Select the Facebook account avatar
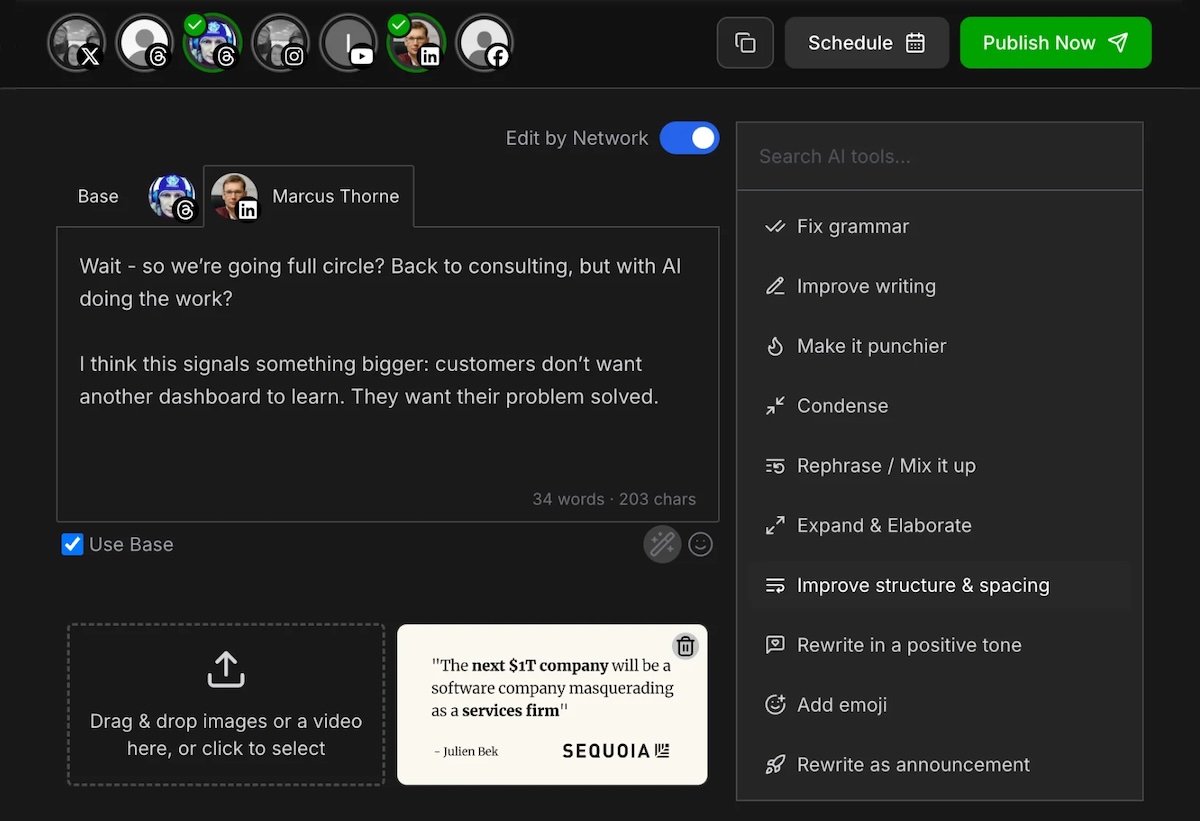 coord(484,43)
